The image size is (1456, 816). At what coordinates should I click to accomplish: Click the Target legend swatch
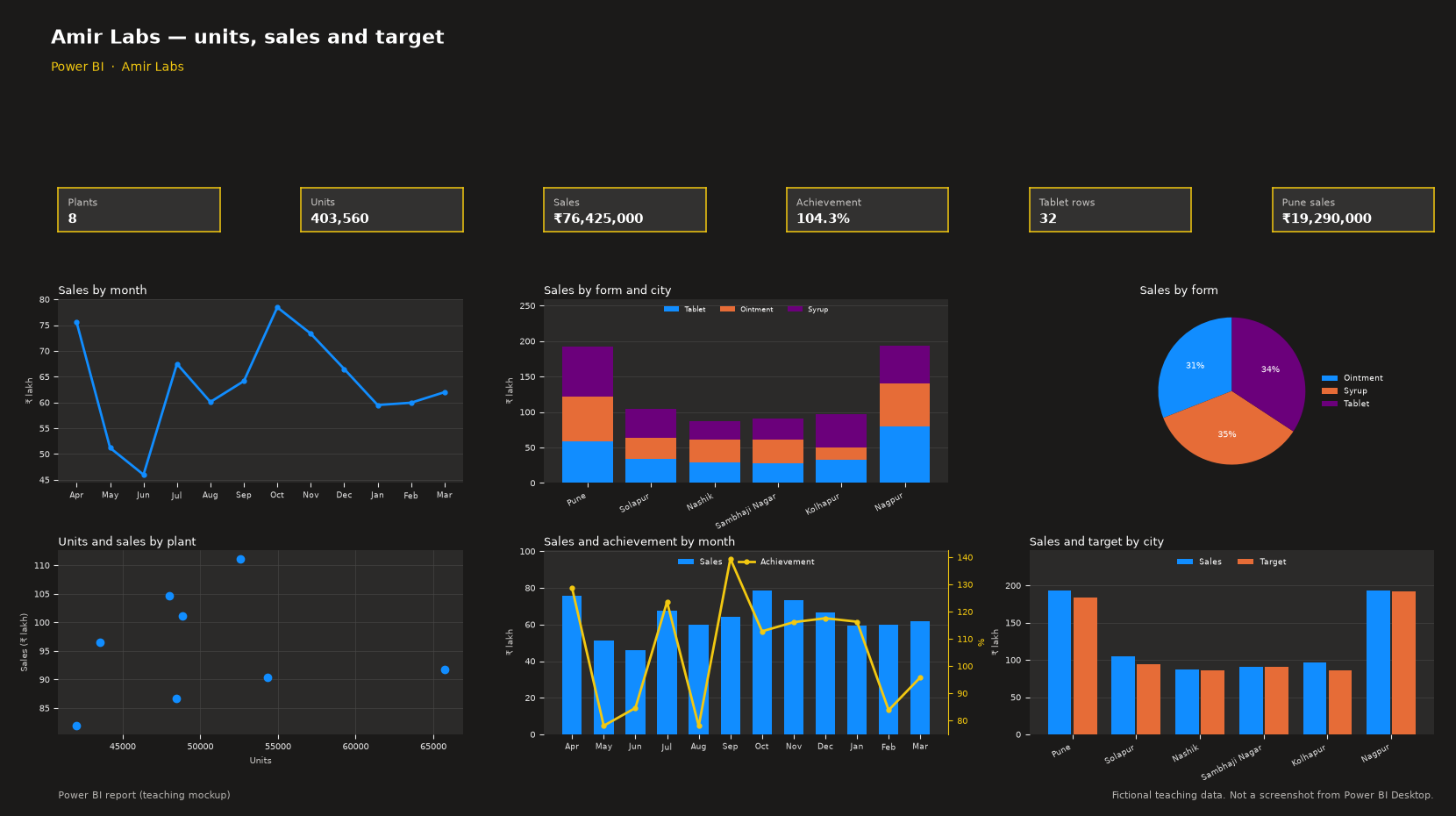(1245, 562)
